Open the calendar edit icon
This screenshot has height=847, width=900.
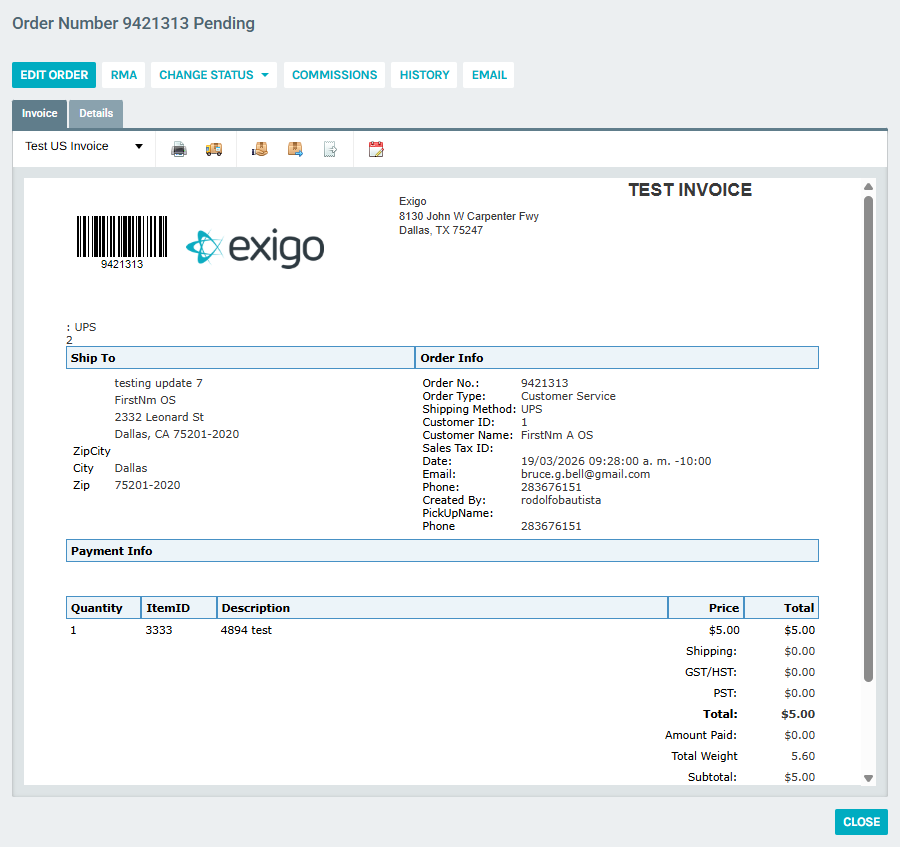(375, 148)
